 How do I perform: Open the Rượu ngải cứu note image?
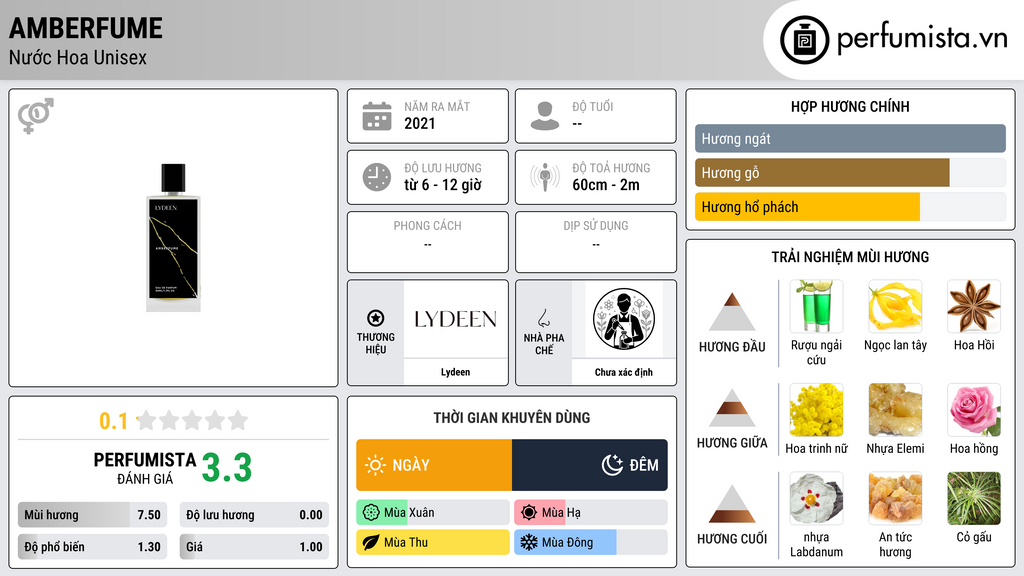[x=816, y=306]
